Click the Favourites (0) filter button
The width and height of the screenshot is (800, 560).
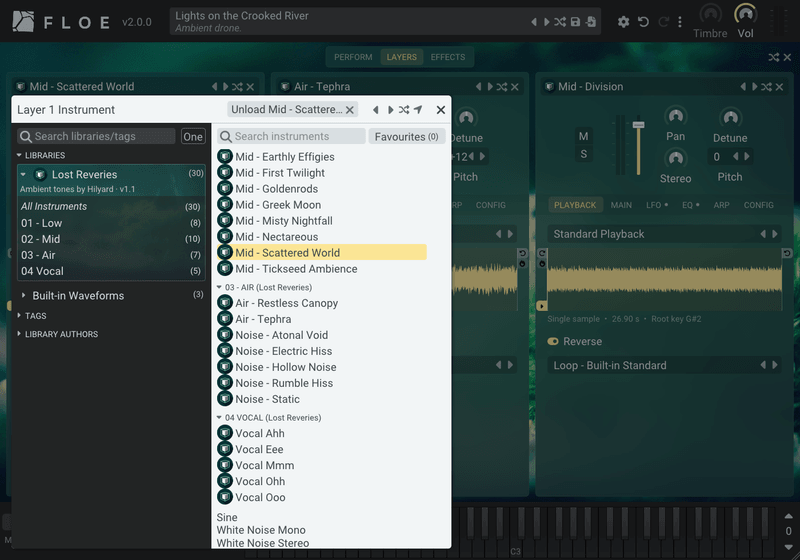(x=407, y=137)
